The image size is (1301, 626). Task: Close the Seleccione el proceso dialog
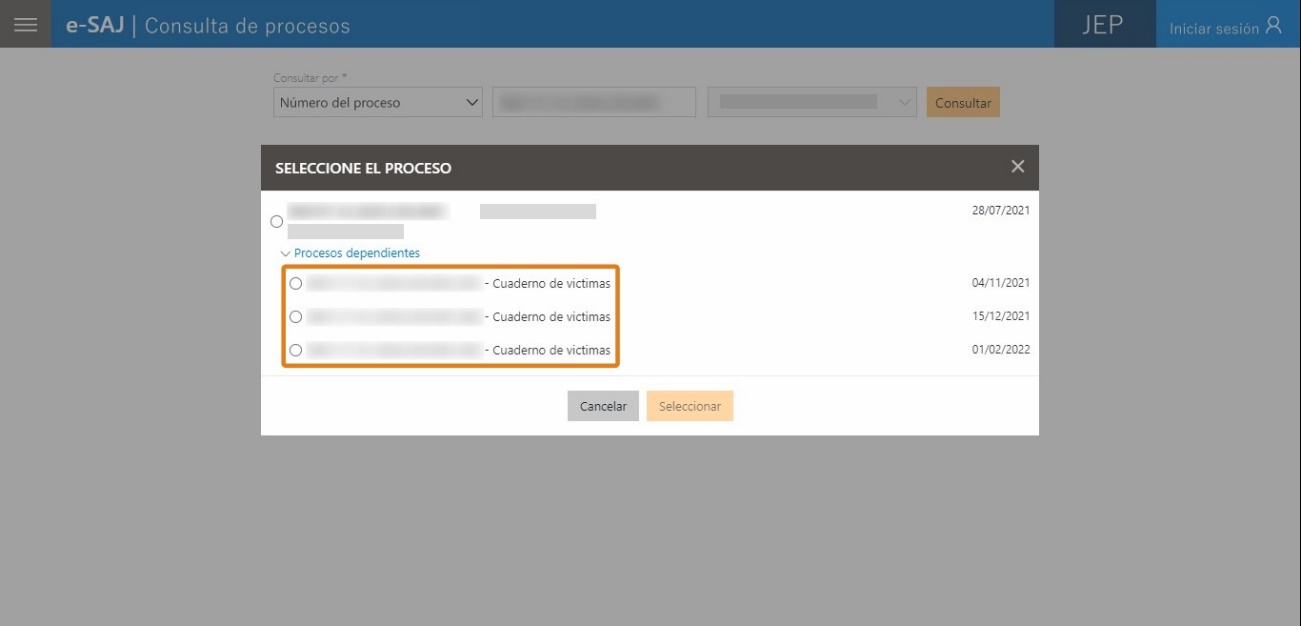[1017, 167]
